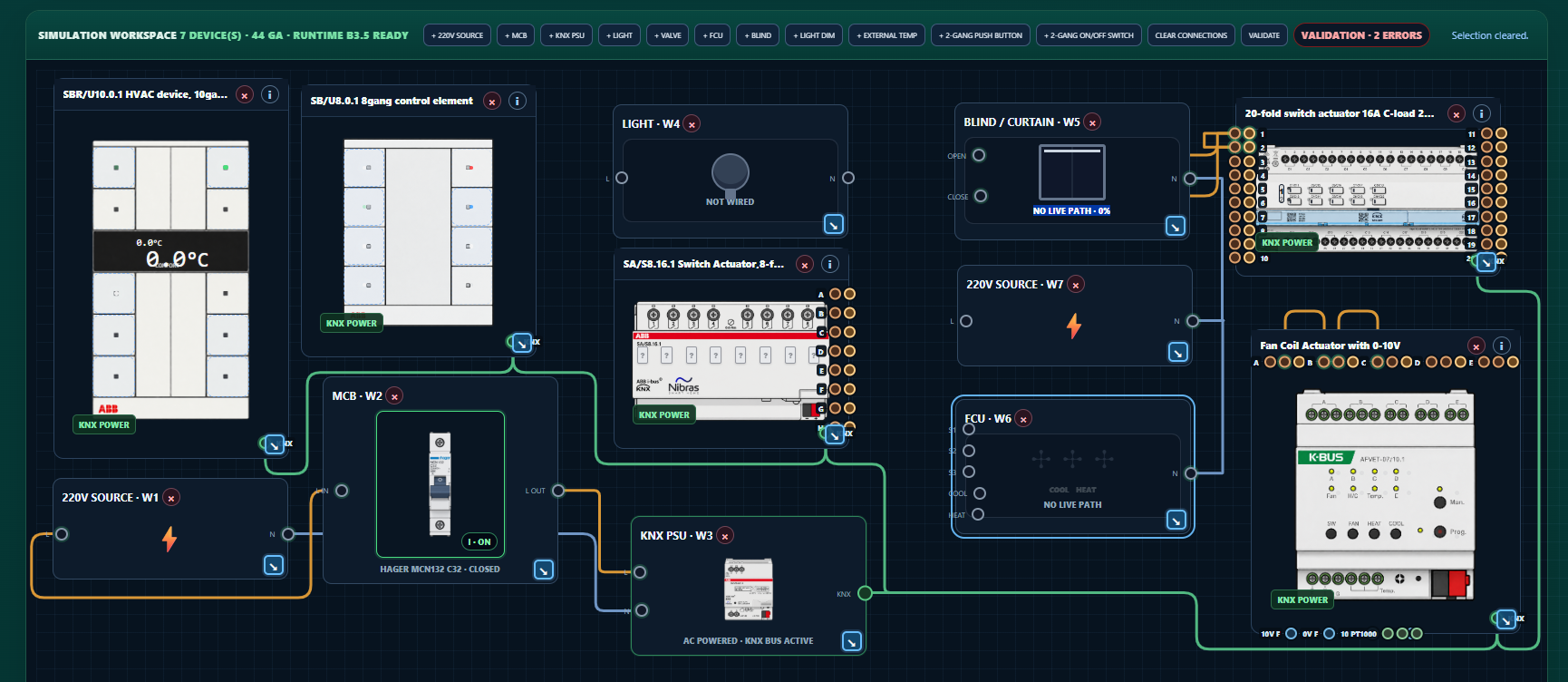The height and width of the screenshot is (682, 1568).
Task: Click the 'AC POWERED · KNX BUS ACTIVE' status text
Action: 748,641
